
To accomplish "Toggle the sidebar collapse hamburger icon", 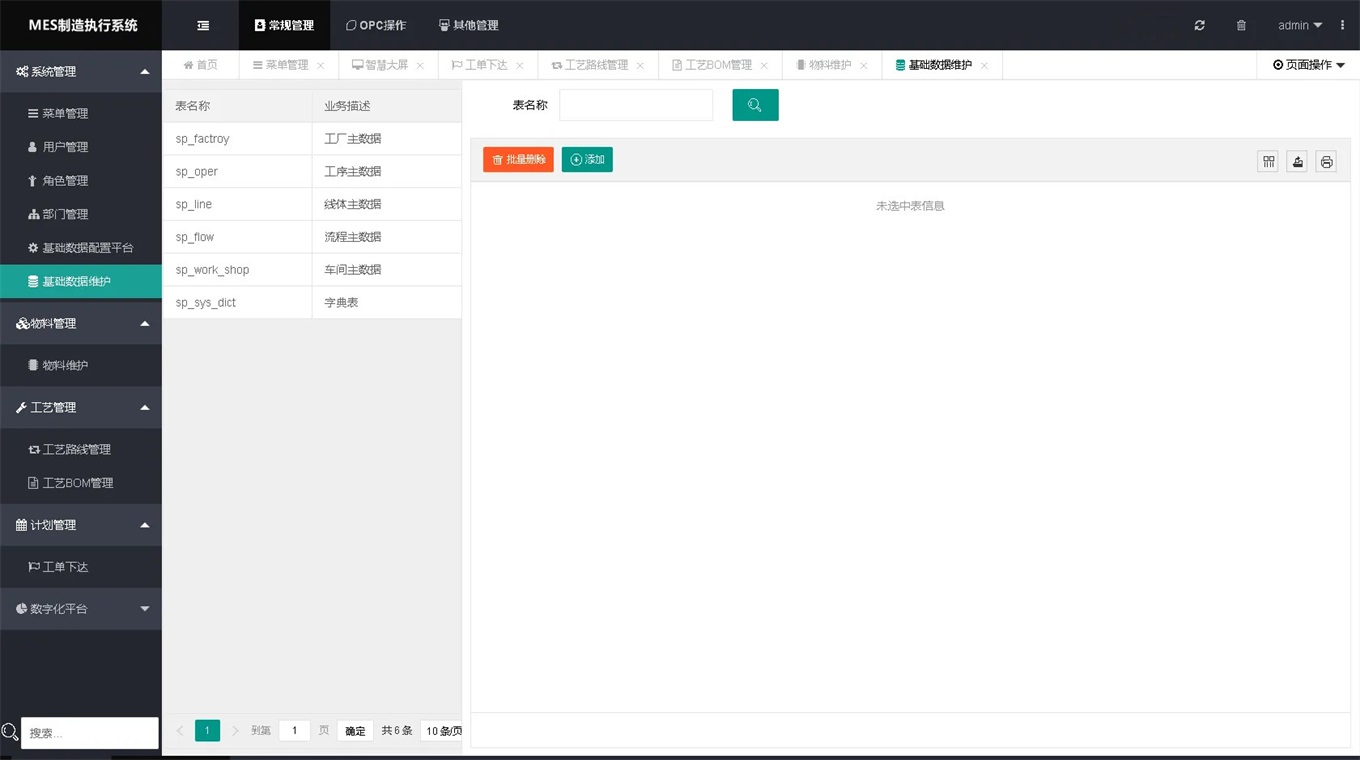I will pyautogui.click(x=203, y=25).
